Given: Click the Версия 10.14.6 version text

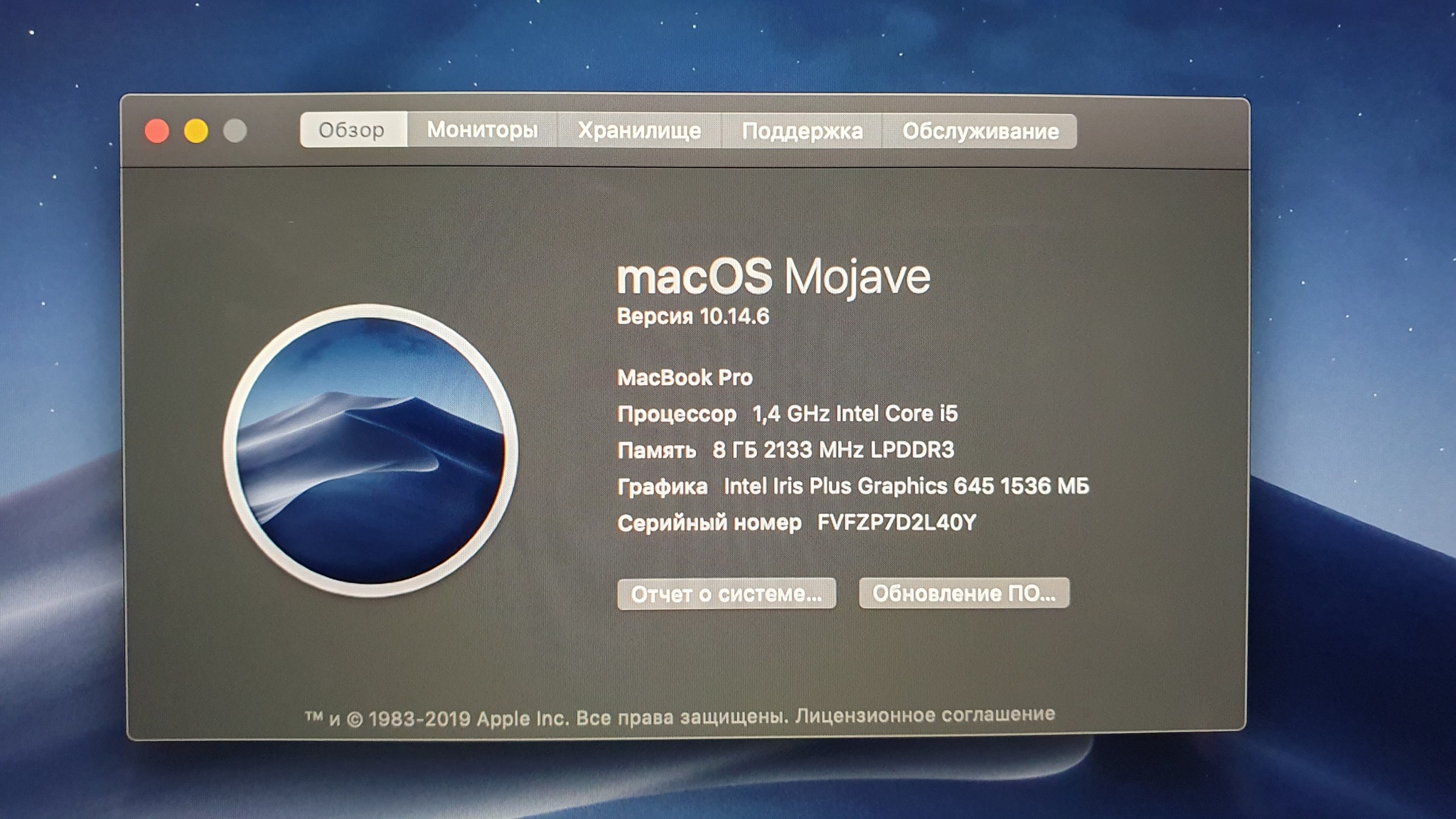Looking at the screenshot, I should 692,316.
